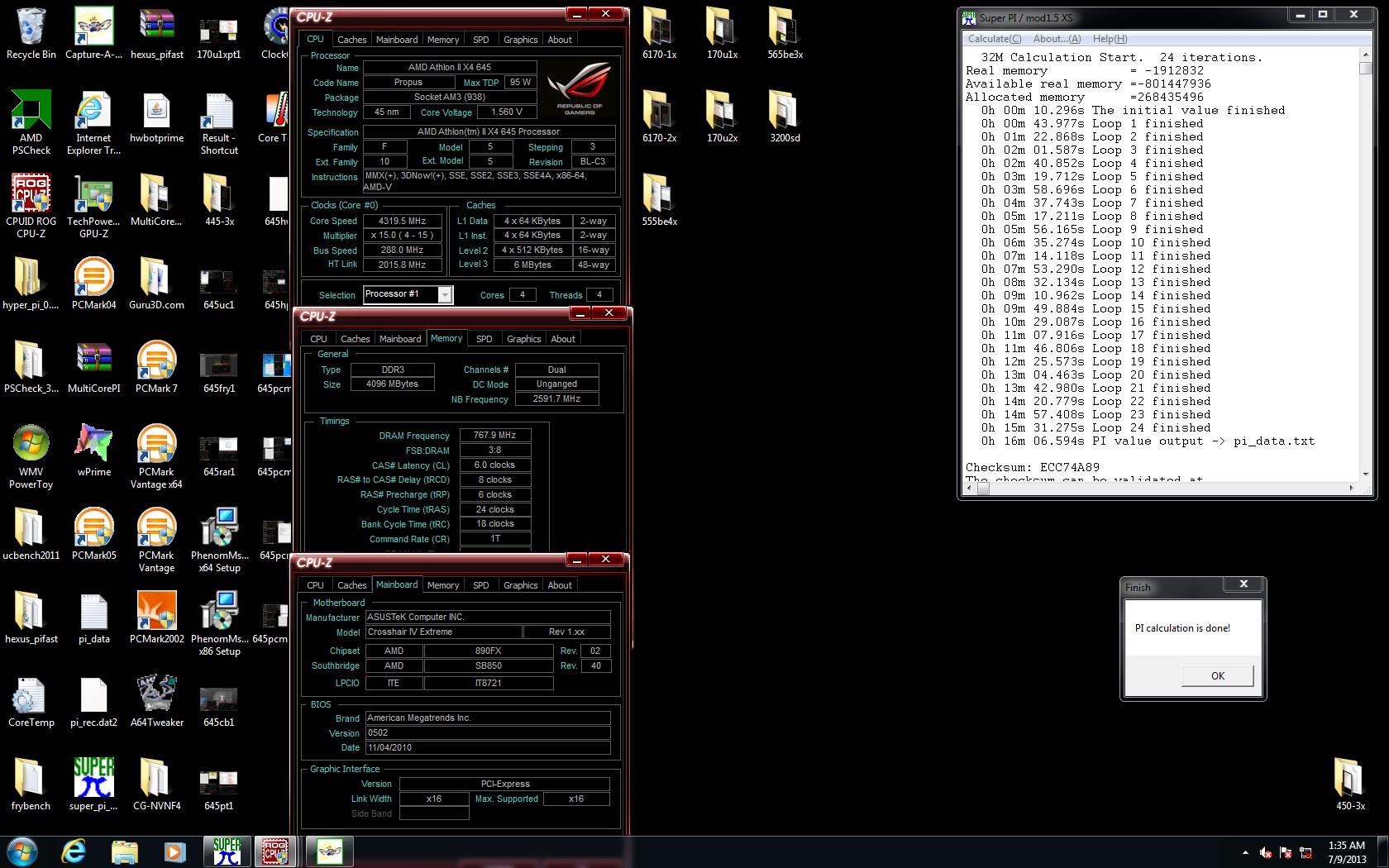Open PCMark05 desktop shortcut
1389x868 pixels.
pyautogui.click(x=93, y=534)
